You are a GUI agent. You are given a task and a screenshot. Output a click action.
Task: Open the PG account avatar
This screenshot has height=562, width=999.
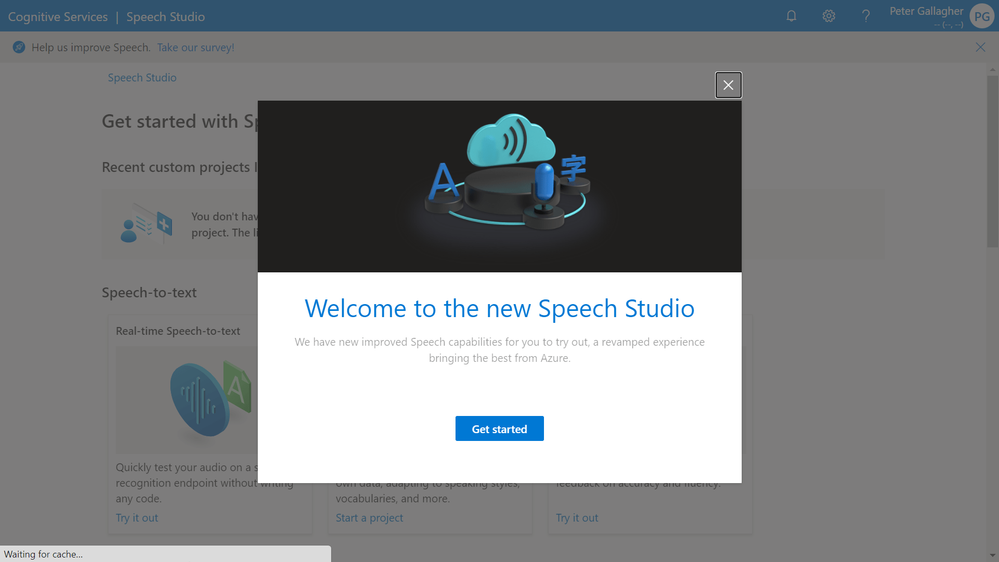tap(981, 16)
